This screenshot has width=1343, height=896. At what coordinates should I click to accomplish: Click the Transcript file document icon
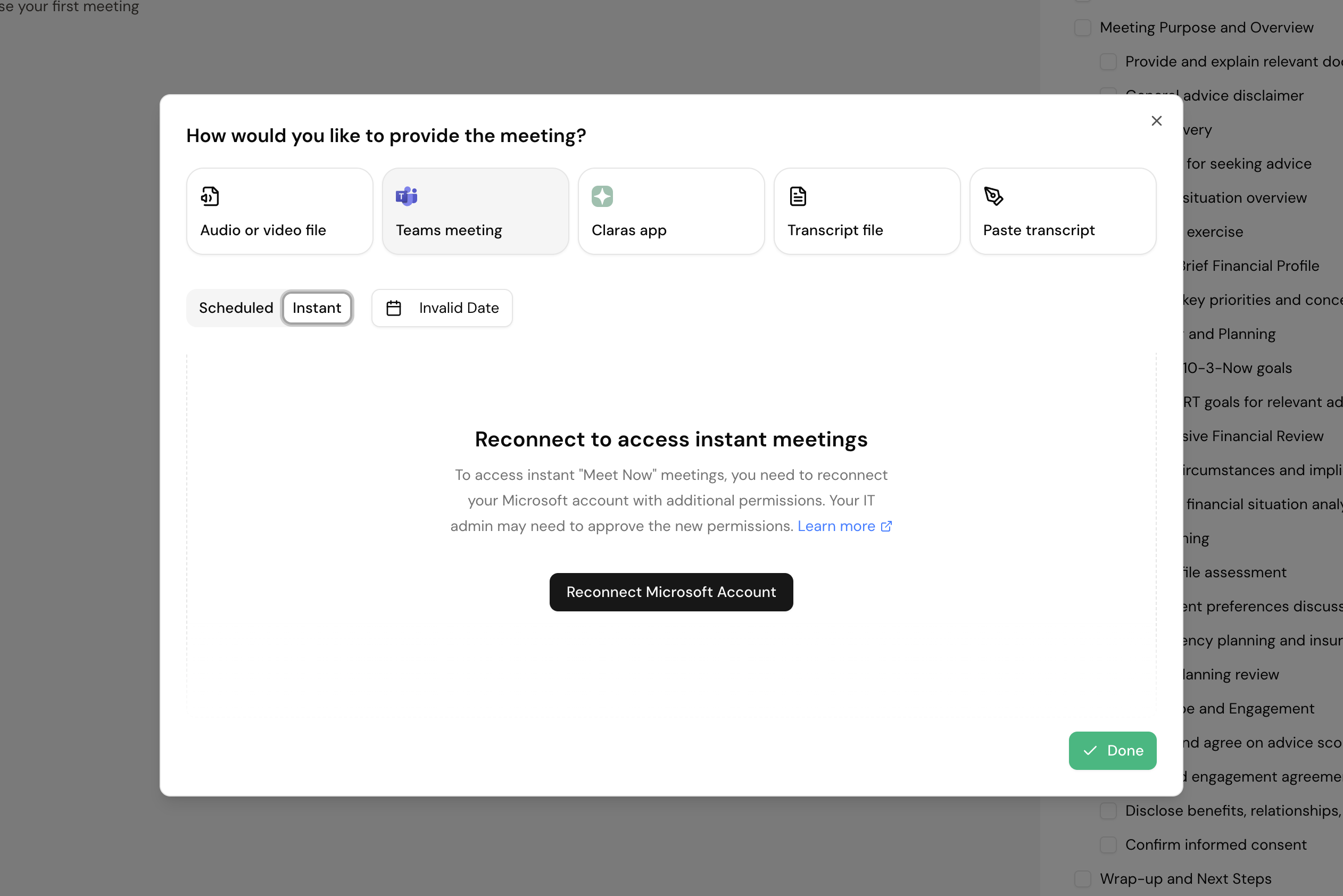coord(798,196)
